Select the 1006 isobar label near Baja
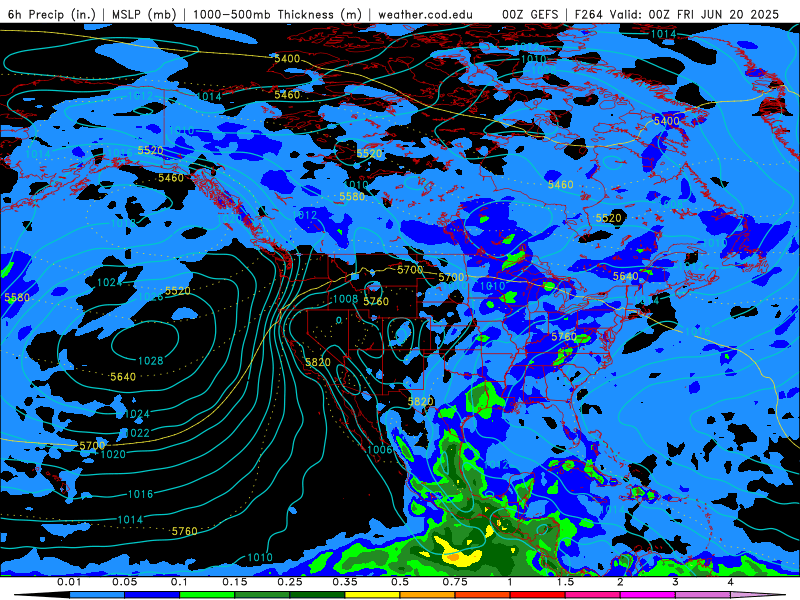 pos(380,449)
